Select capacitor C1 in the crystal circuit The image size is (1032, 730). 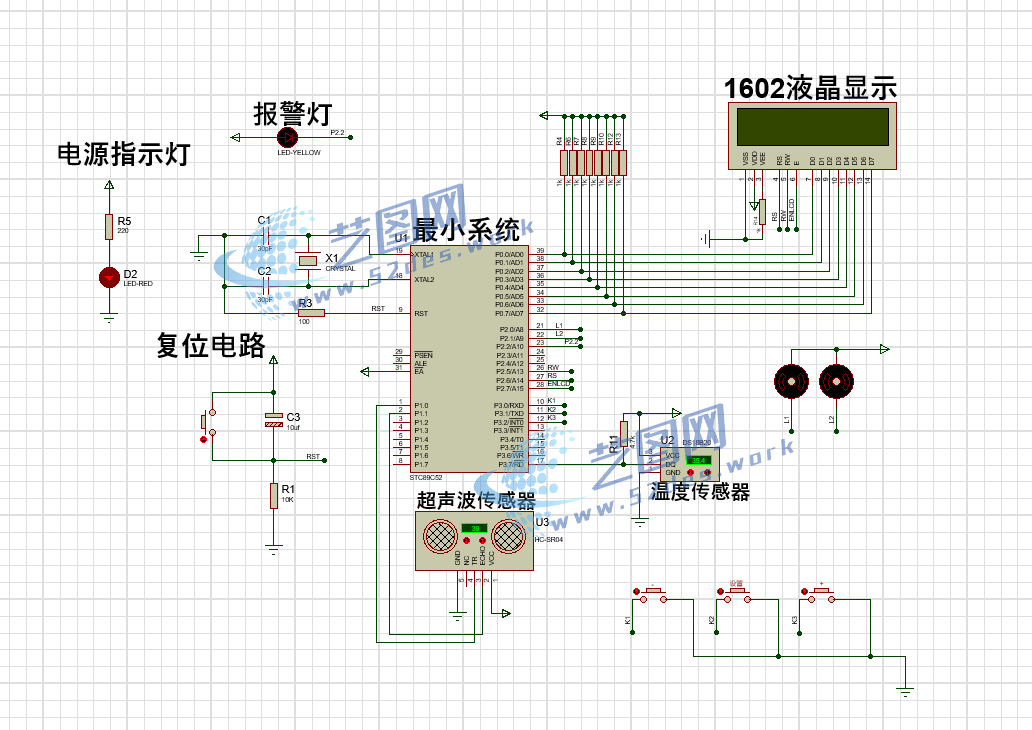pos(265,235)
